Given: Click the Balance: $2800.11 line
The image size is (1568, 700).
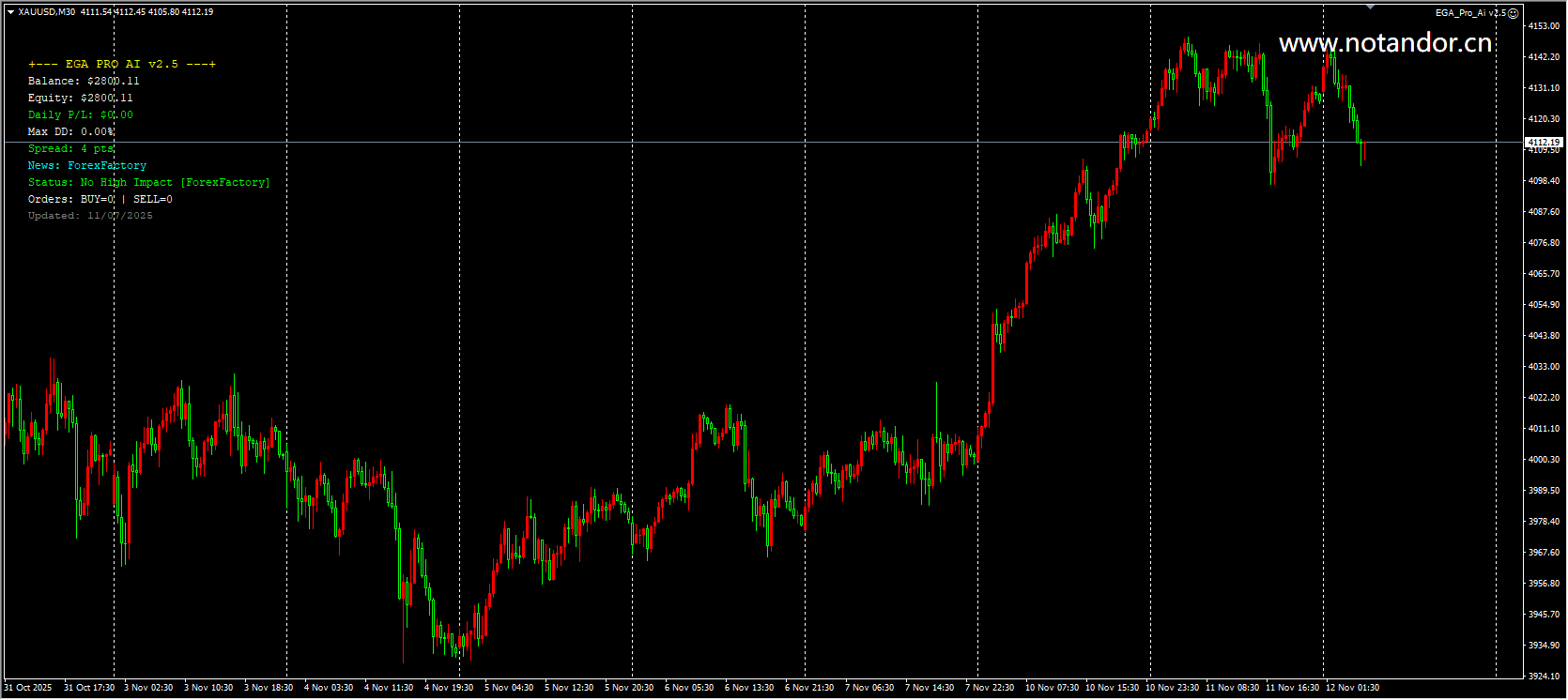Looking at the screenshot, I should click(x=84, y=81).
